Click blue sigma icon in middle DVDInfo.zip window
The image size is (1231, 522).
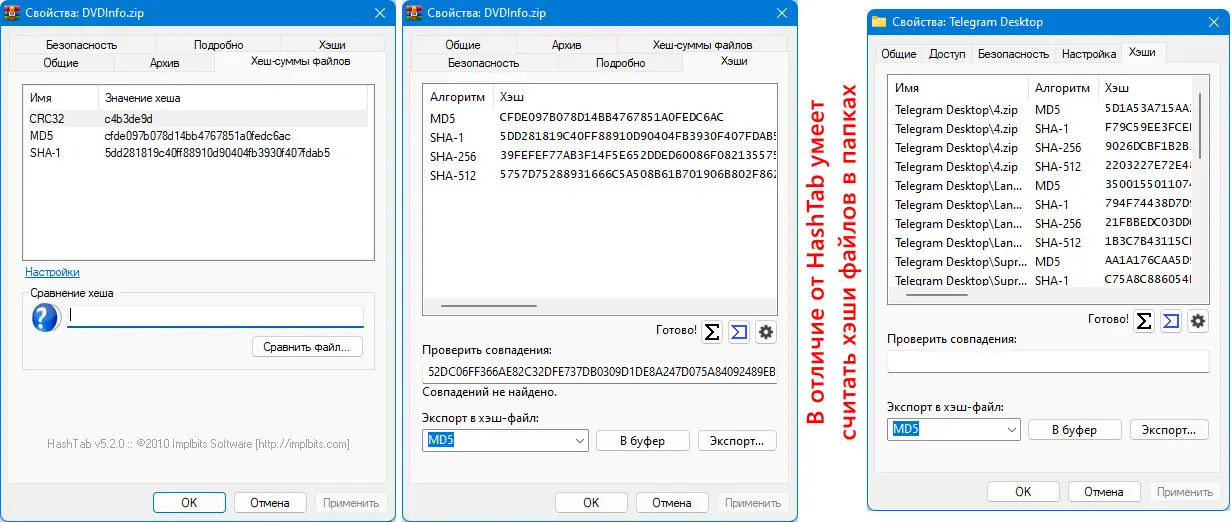(739, 332)
